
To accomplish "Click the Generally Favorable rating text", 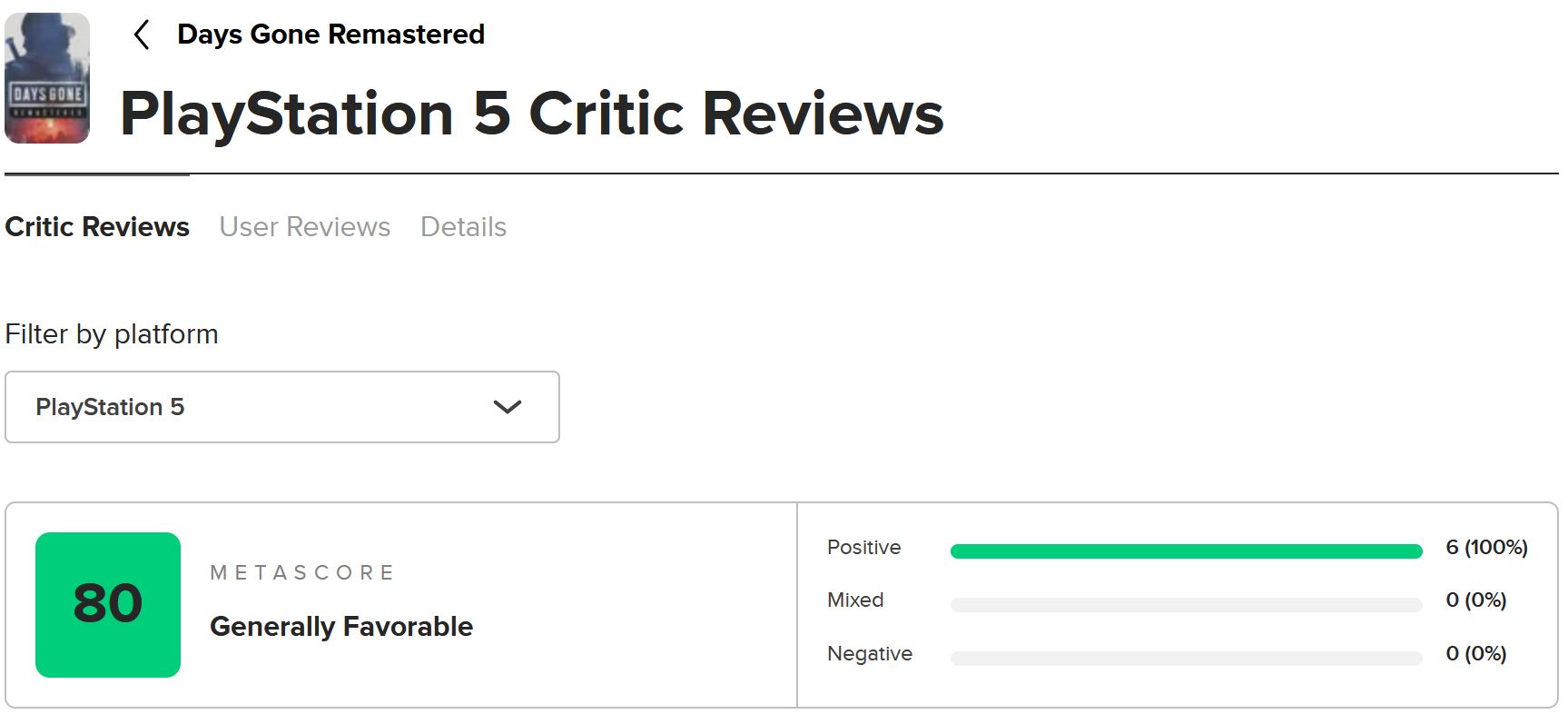I will pyautogui.click(x=341, y=627).
